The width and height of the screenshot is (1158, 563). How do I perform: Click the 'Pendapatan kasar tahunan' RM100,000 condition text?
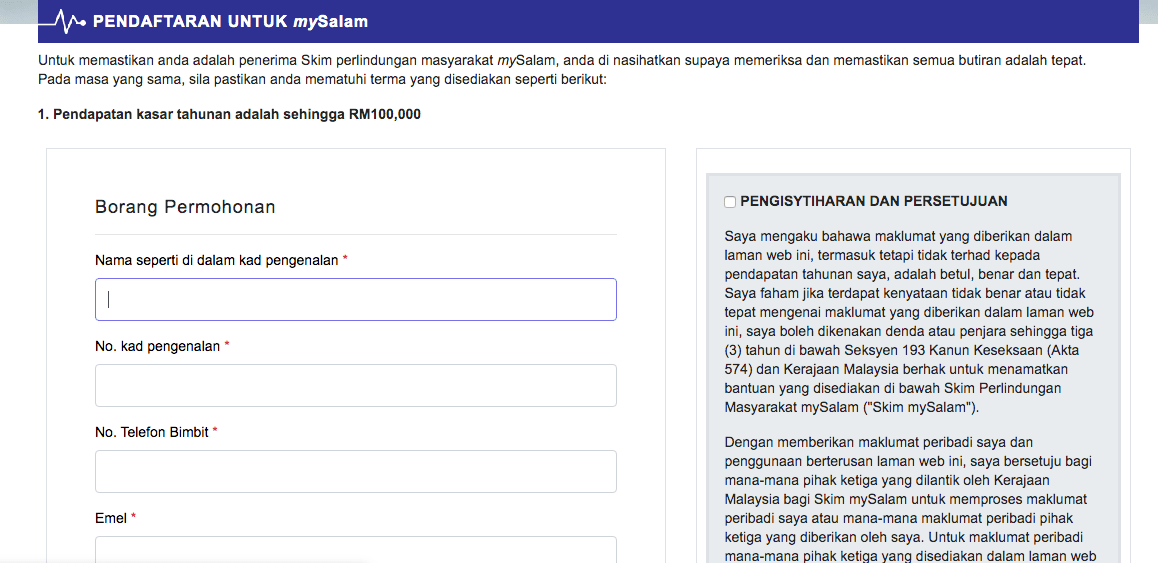pyautogui.click(x=230, y=115)
